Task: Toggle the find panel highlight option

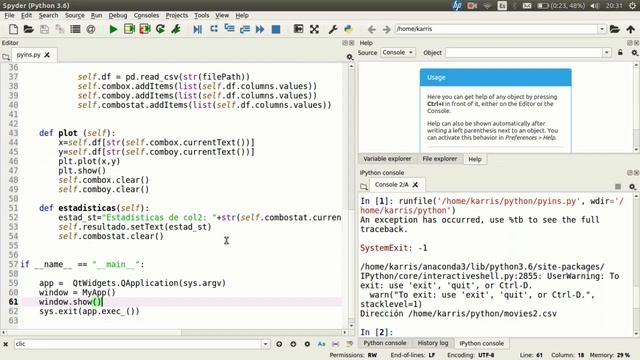Action: 349,344
